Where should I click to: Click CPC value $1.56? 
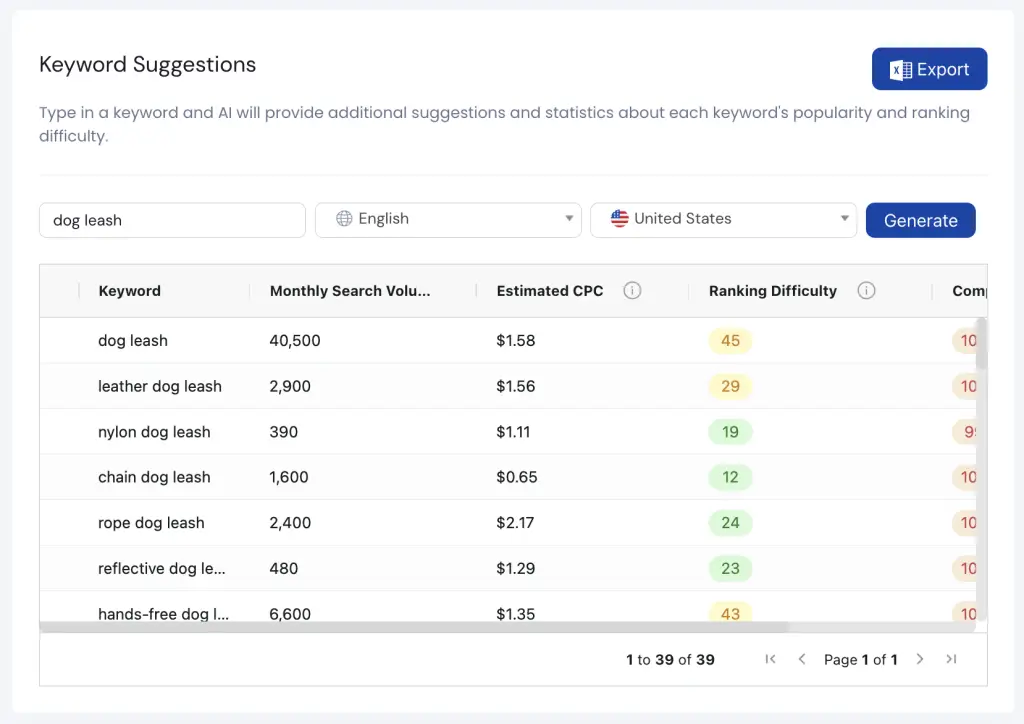(x=515, y=386)
